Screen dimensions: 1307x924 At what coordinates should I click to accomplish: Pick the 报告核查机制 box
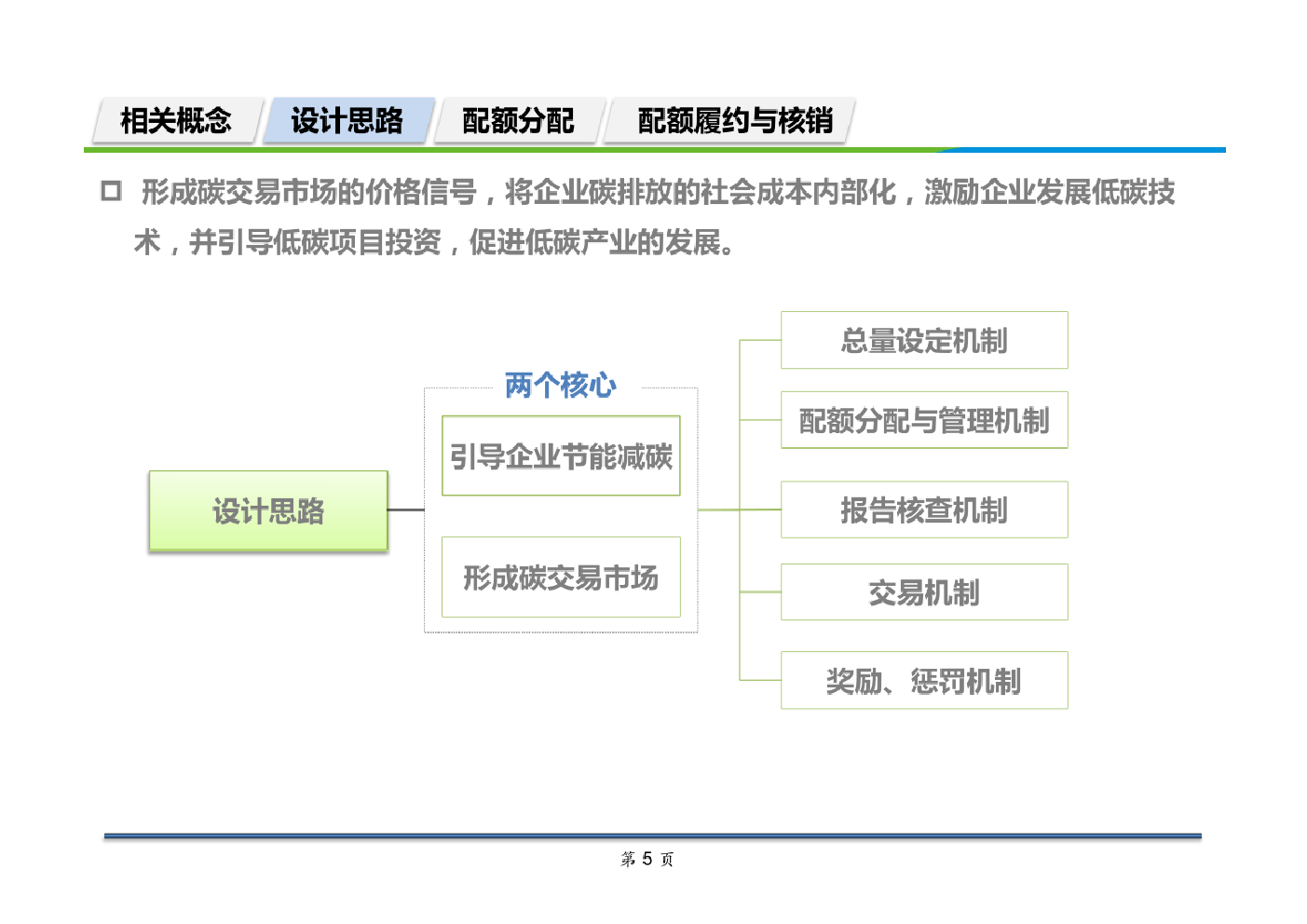[924, 510]
